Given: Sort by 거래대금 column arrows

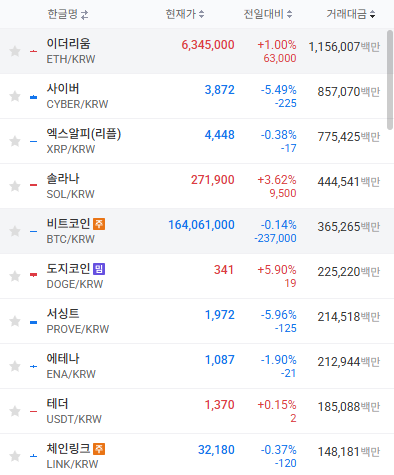Looking at the screenshot, I should pyautogui.click(x=372, y=14).
